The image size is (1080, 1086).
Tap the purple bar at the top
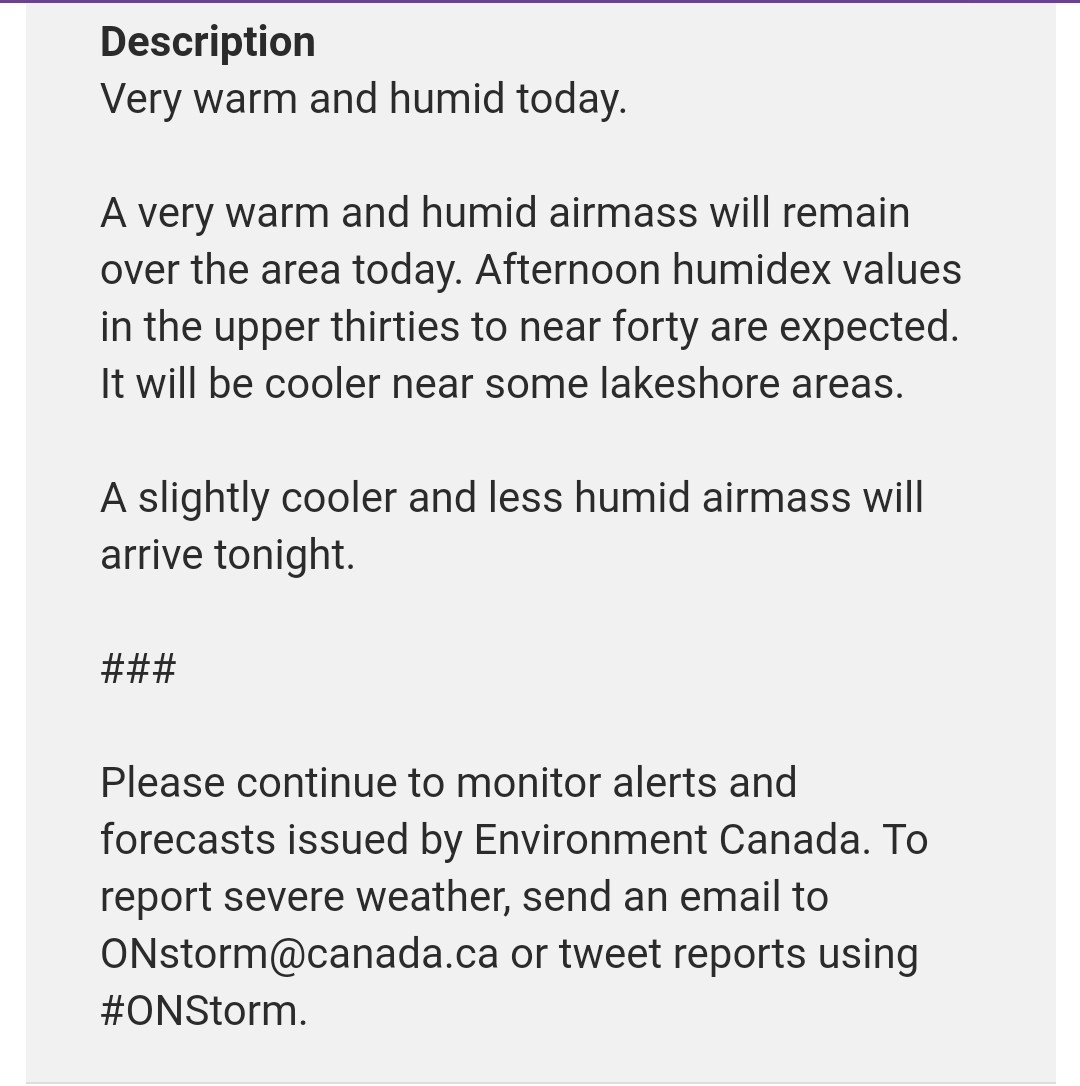pos(540,1)
